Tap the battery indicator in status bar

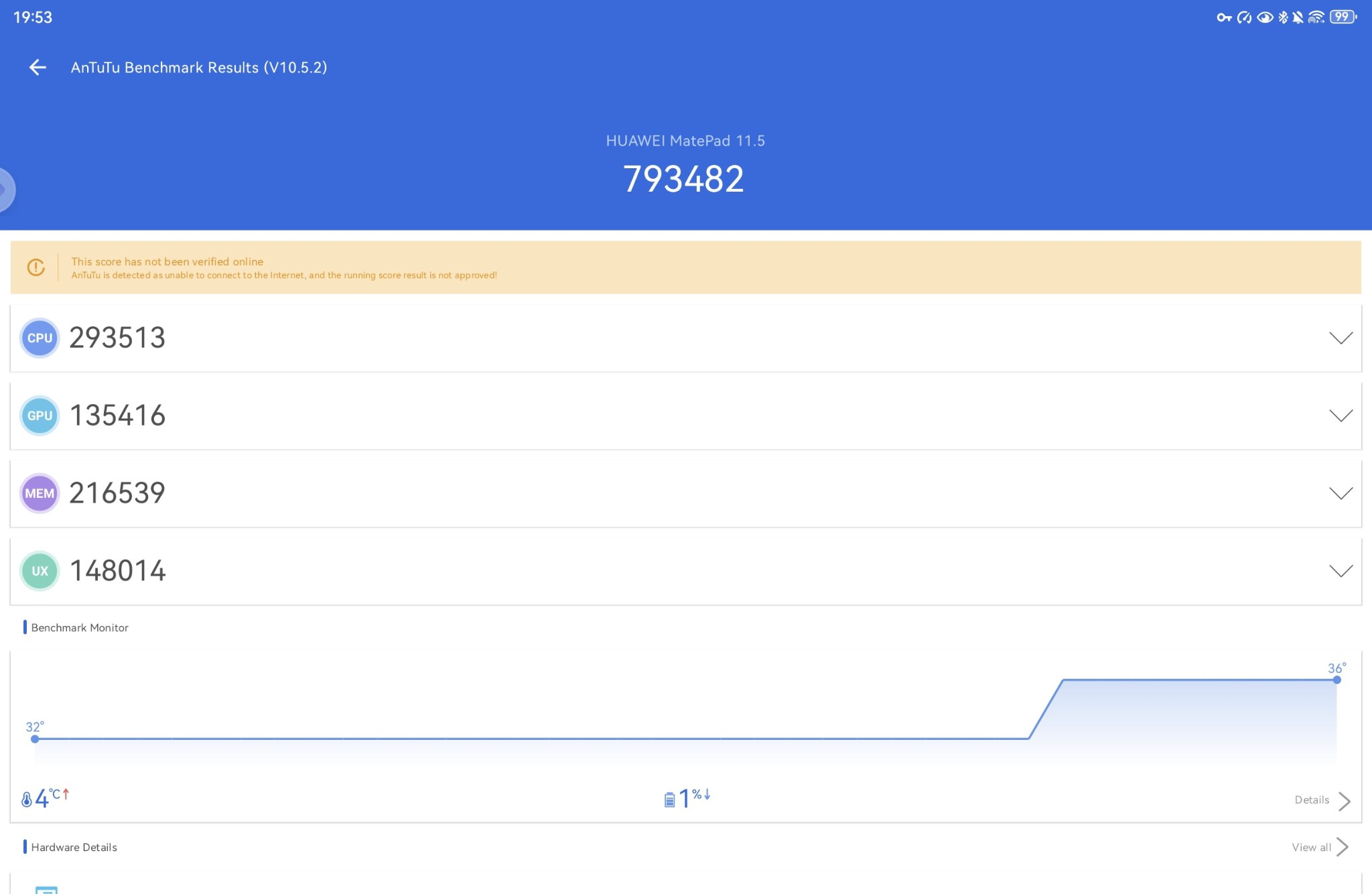(x=1342, y=17)
